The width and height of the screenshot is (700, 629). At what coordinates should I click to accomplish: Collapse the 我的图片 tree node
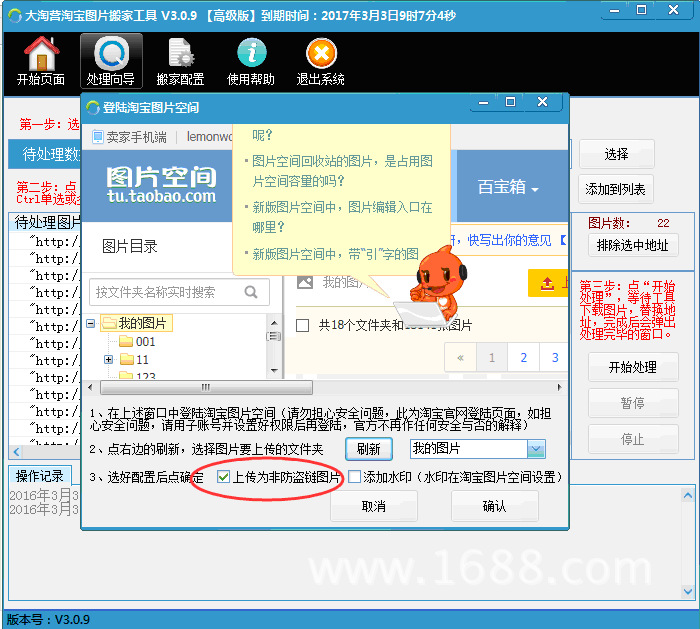point(91,323)
